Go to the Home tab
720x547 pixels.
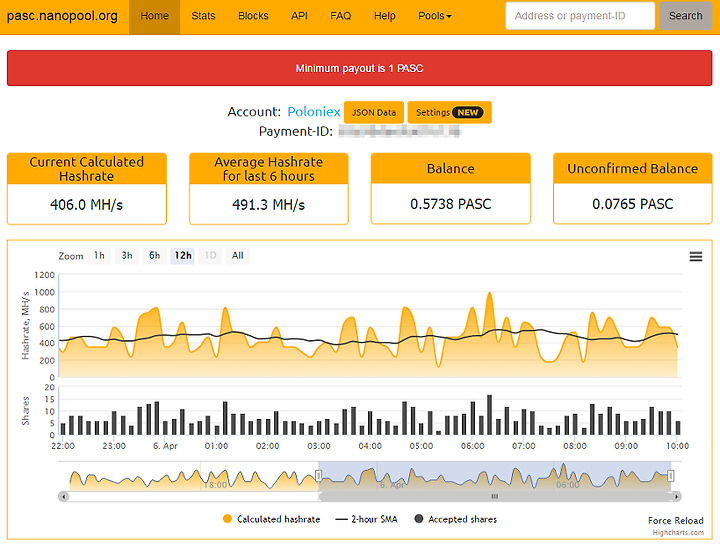tap(154, 16)
